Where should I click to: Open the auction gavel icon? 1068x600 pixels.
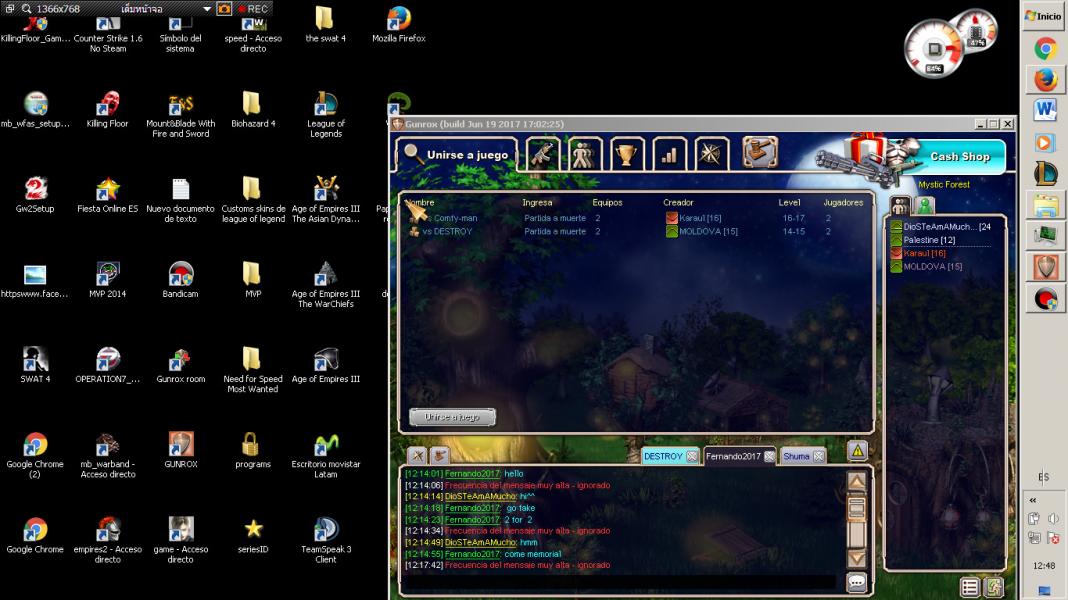pyautogui.click(x=760, y=153)
